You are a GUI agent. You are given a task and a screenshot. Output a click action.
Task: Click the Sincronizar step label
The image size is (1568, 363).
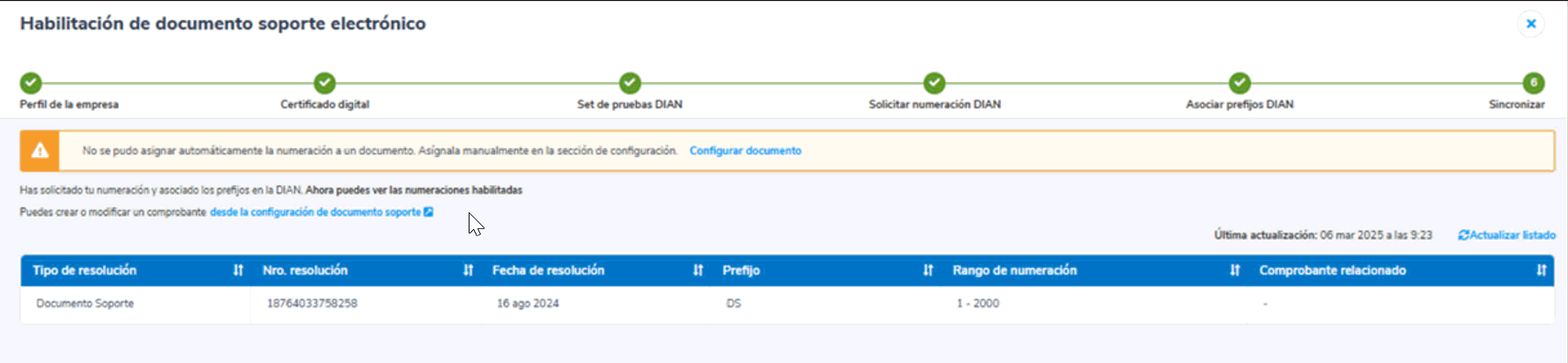(x=1517, y=105)
